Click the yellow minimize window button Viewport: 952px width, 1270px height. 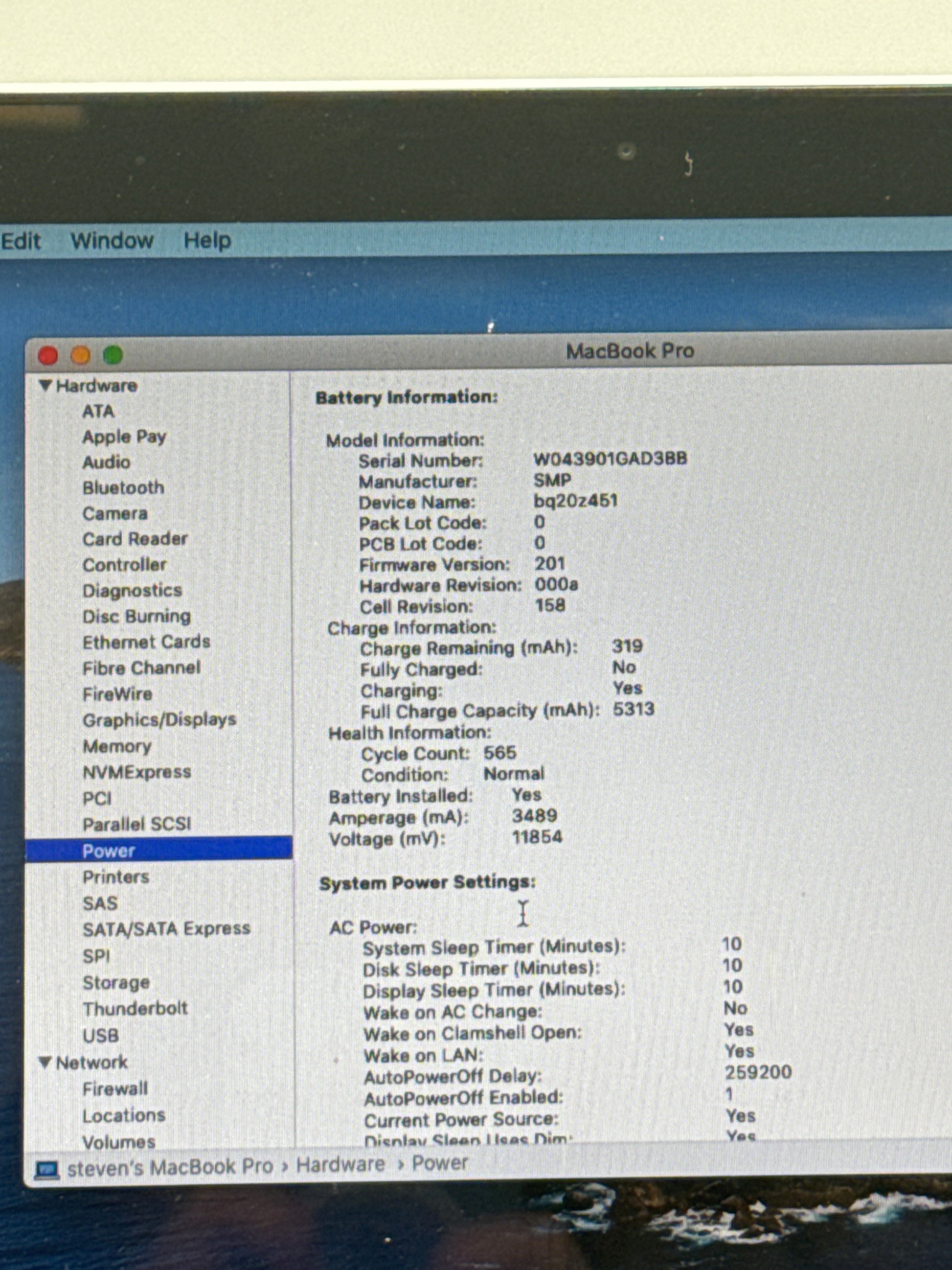click(80, 355)
